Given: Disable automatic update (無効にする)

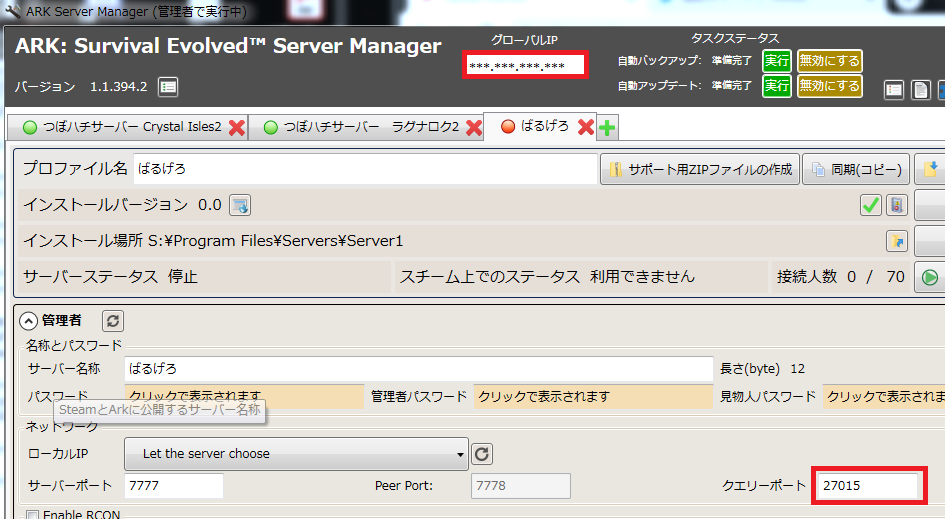Looking at the screenshot, I should [829, 86].
